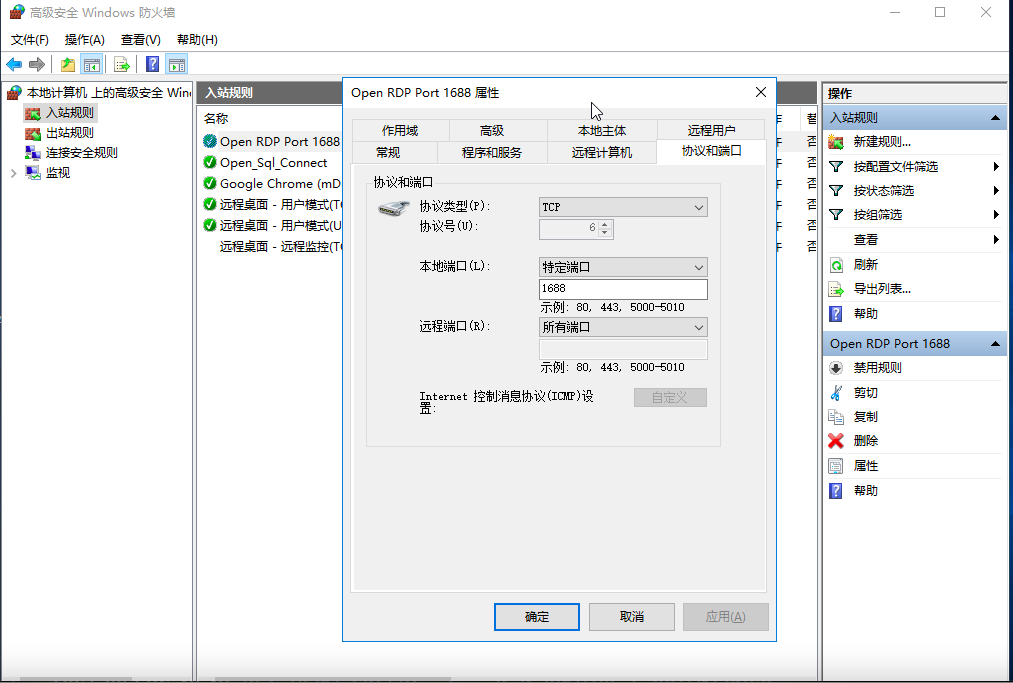Select root node 本地计算机 上的高级安全
This screenshot has width=1013, height=683.
[109, 92]
